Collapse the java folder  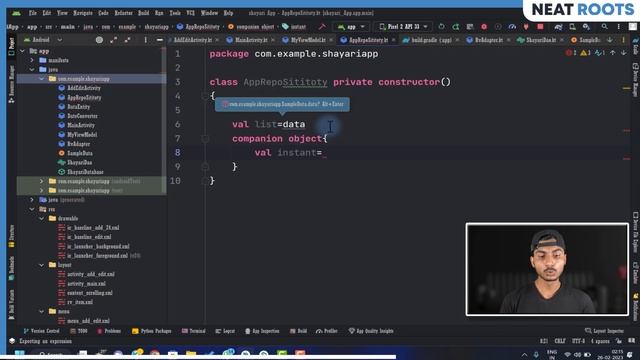[x=32, y=70]
